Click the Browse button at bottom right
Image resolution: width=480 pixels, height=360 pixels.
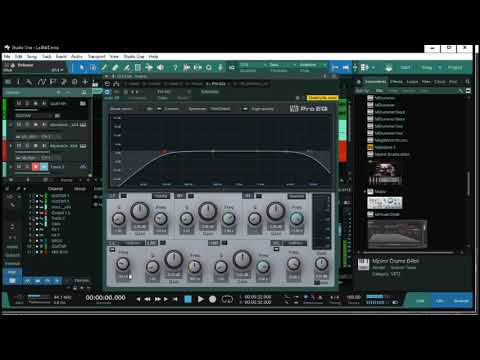tap(461, 301)
